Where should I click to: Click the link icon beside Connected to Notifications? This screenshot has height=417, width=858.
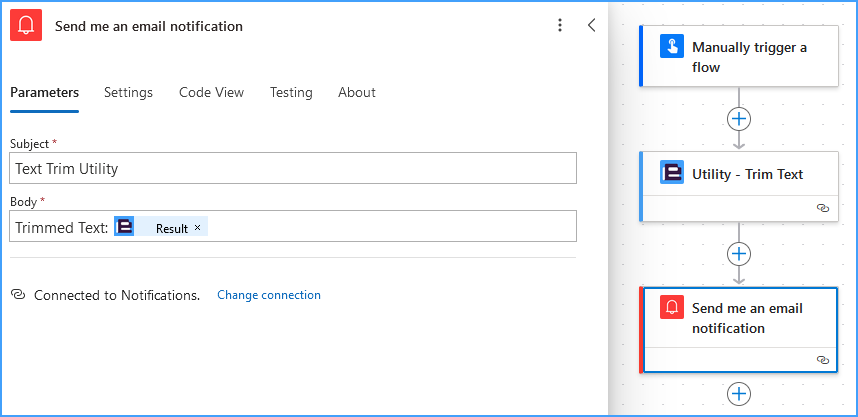coord(18,295)
